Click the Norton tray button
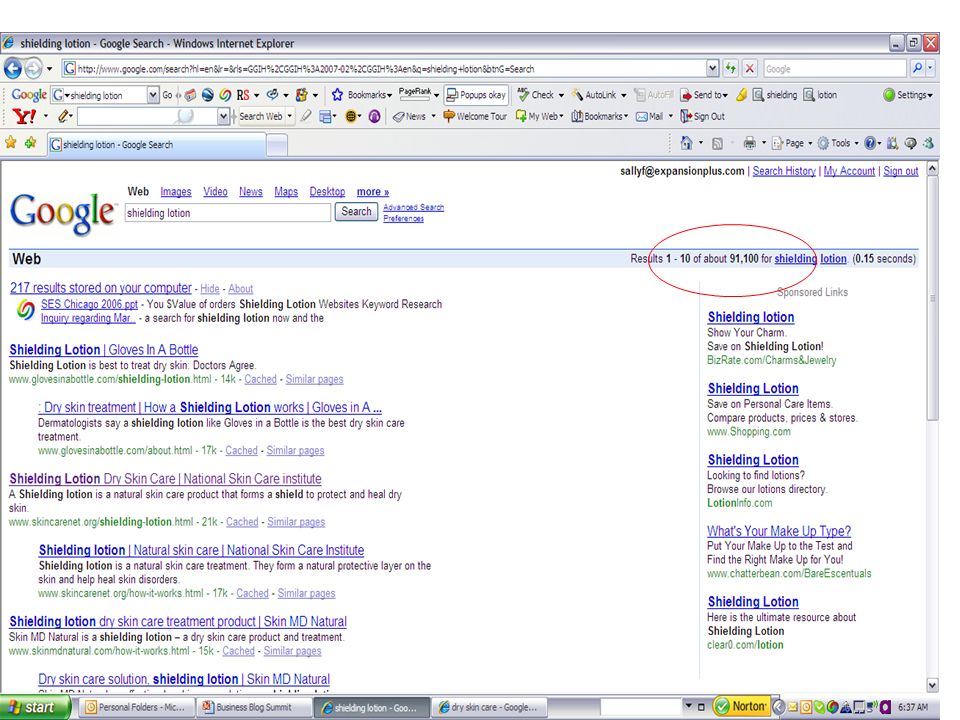Image resolution: width=960 pixels, height=720 pixels. (740, 707)
